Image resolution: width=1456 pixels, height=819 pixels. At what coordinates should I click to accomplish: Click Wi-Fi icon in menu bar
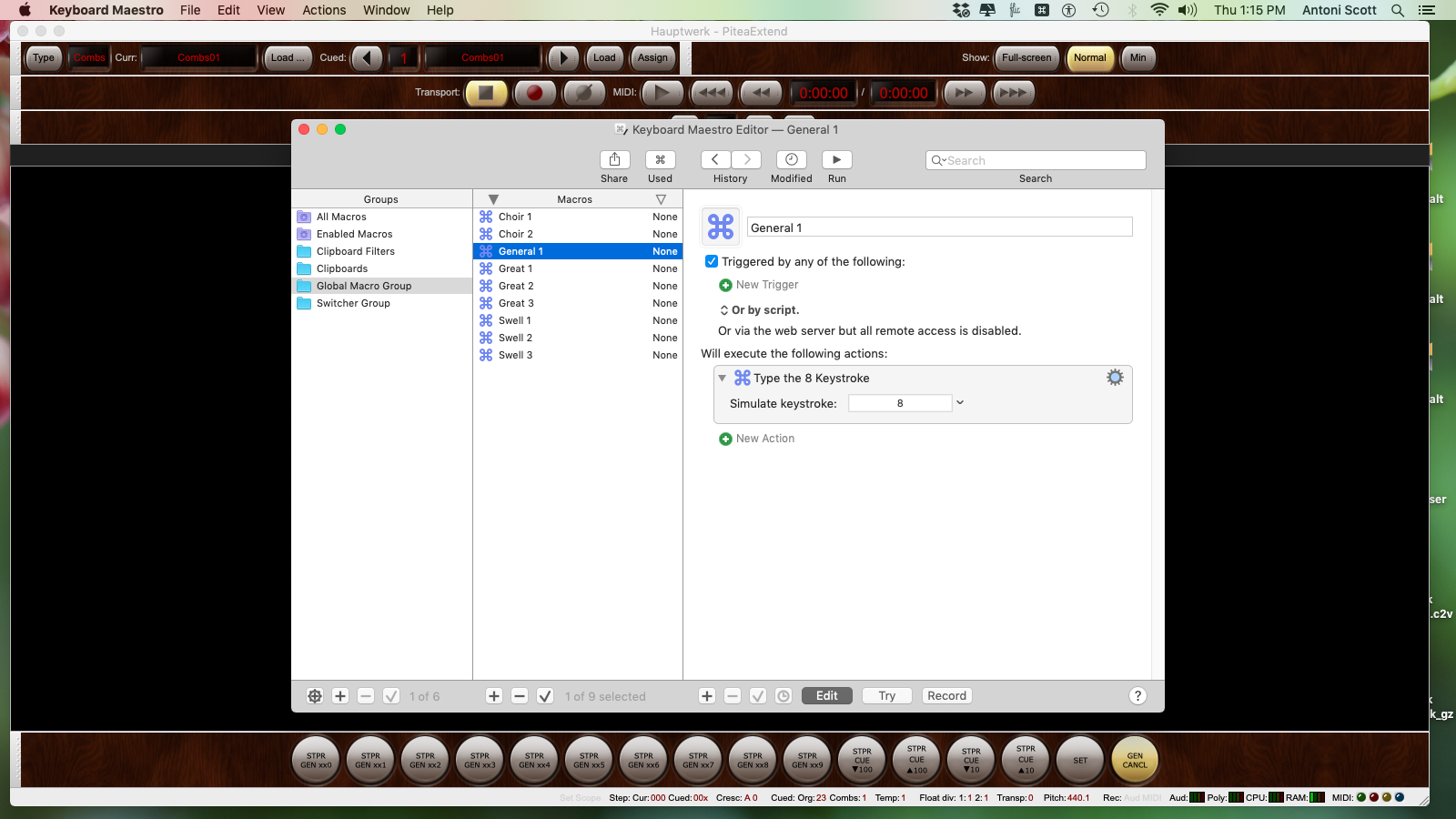(x=1159, y=10)
